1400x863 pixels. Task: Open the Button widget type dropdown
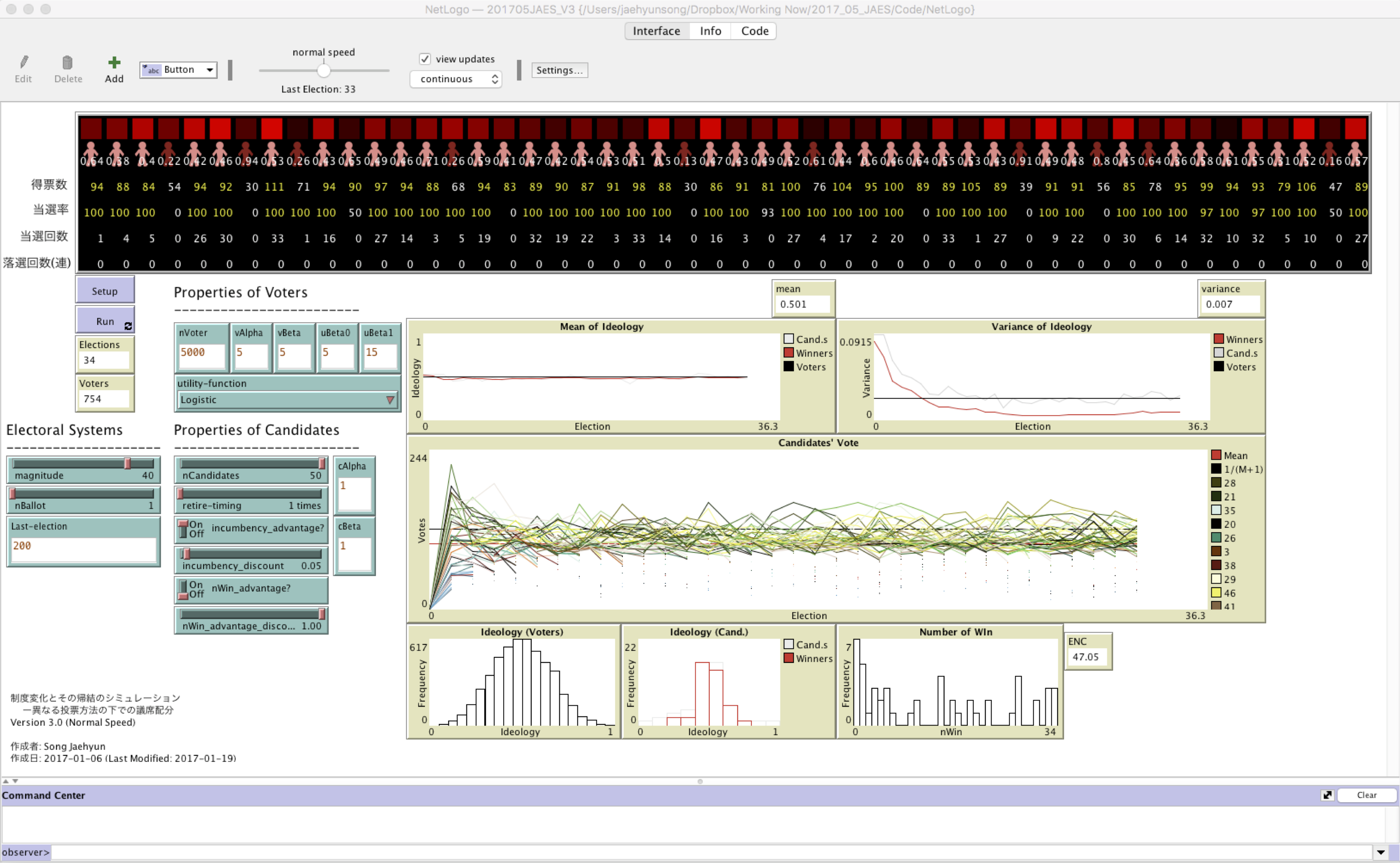[179, 70]
